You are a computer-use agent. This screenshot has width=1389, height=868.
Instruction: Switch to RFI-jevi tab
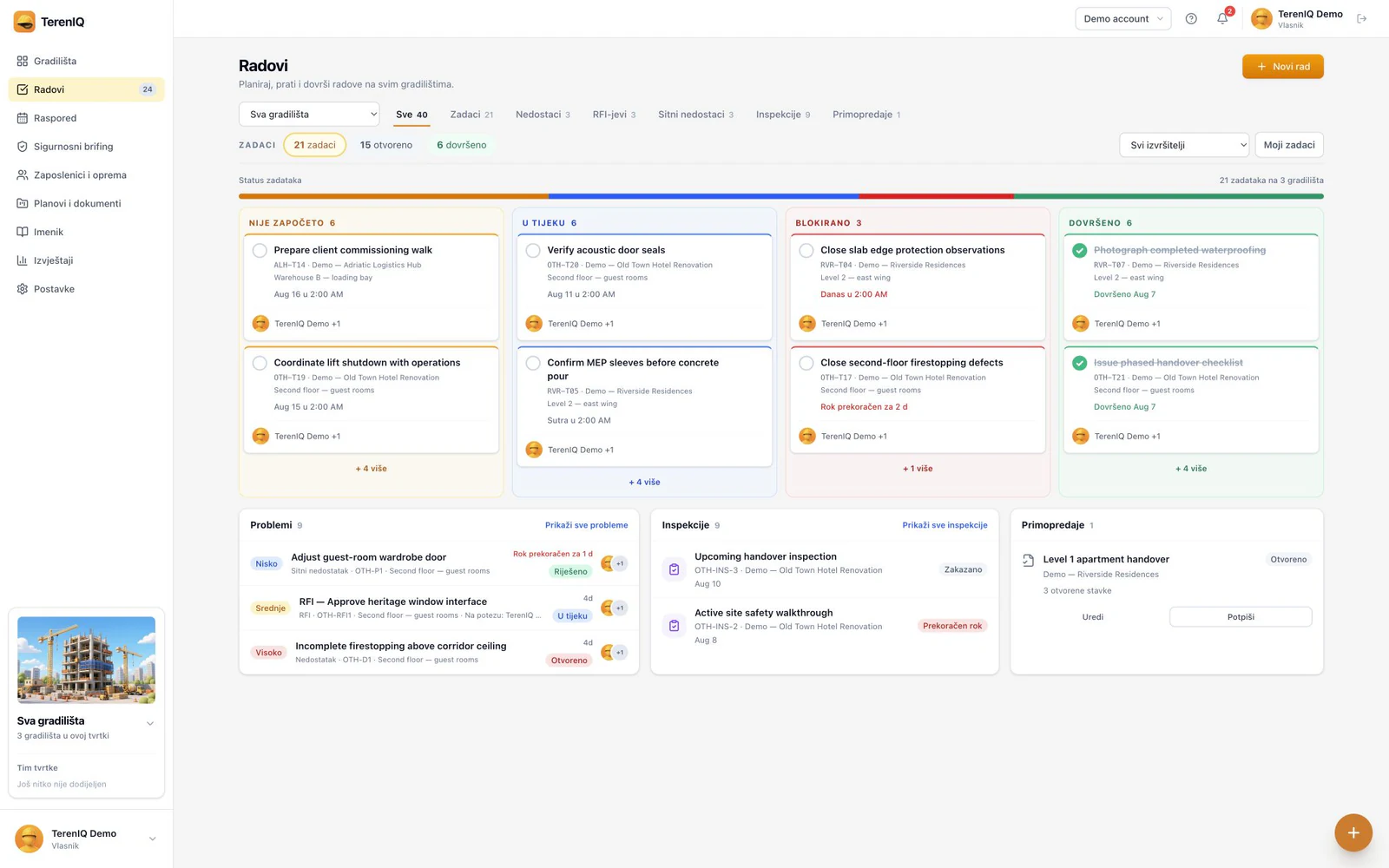click(x=614, y=115)
